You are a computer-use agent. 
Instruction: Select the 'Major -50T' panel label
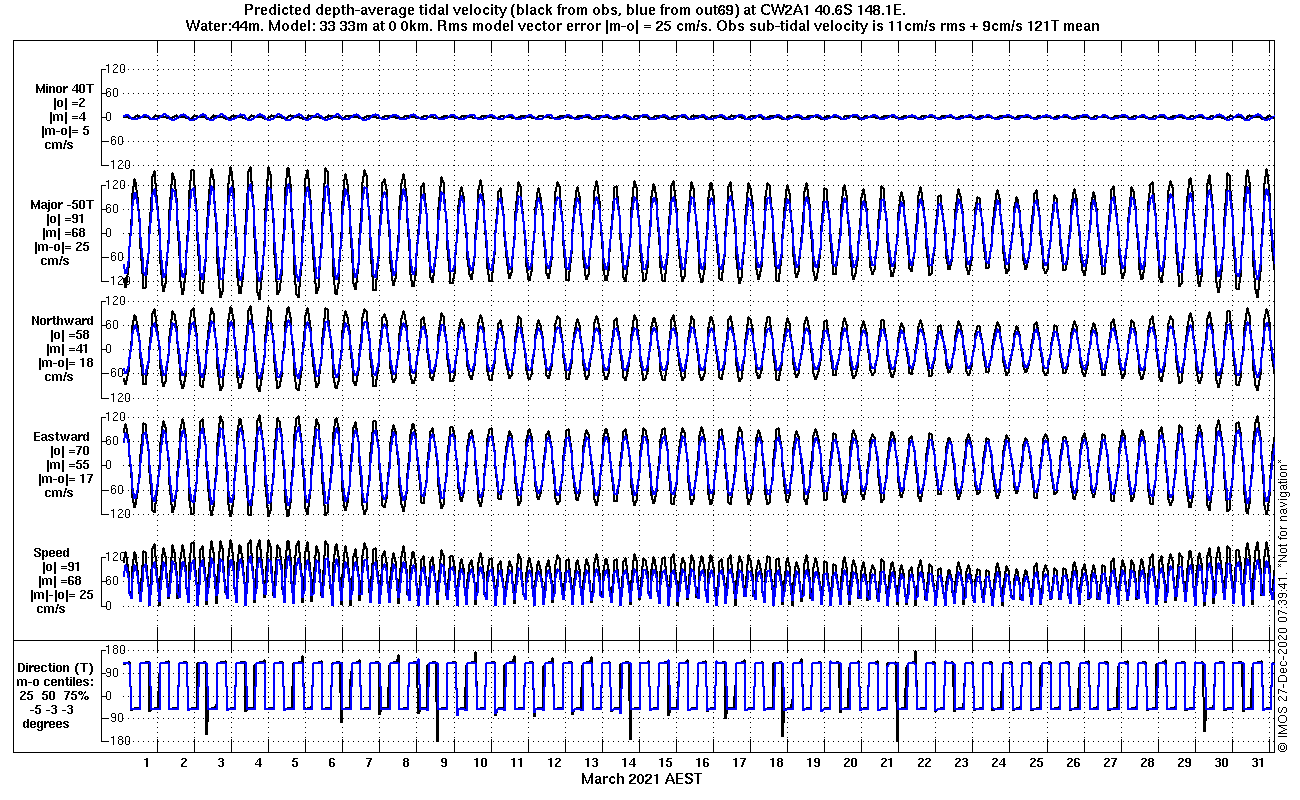point(62,205)
